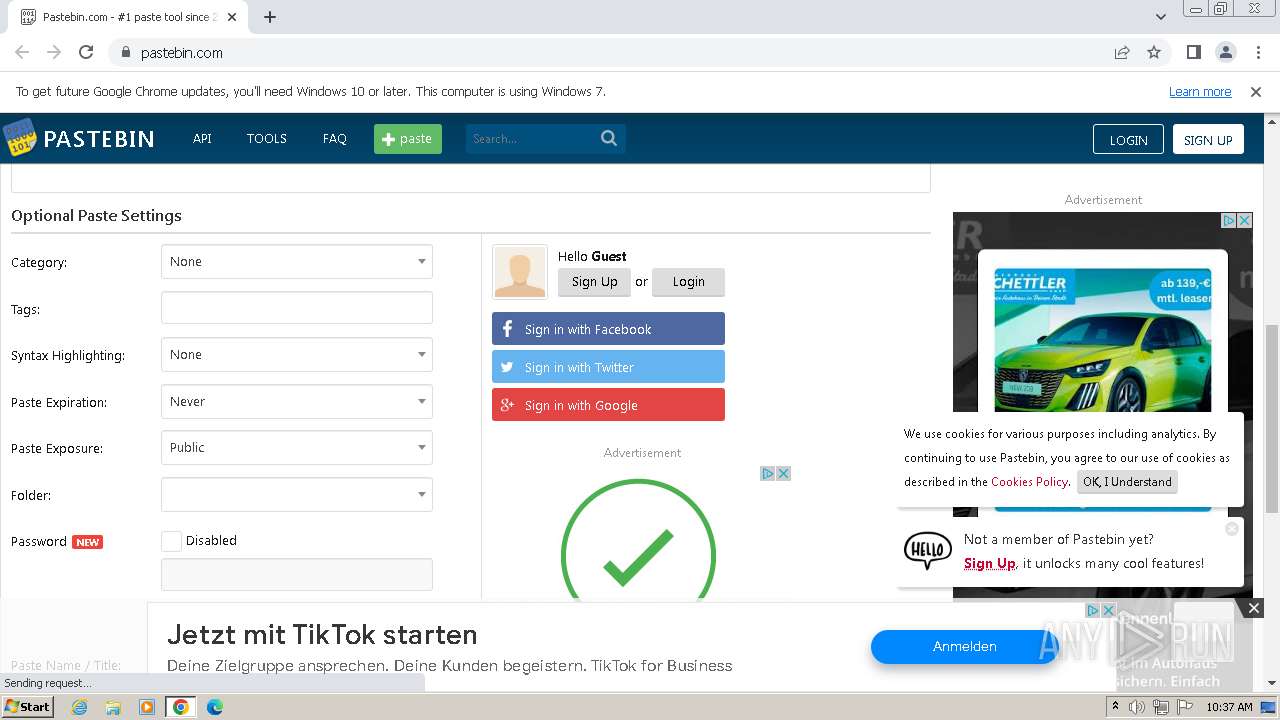Open media player from taskbar
The width and height of the screenshot is (1280, 720).
(147, 707)
